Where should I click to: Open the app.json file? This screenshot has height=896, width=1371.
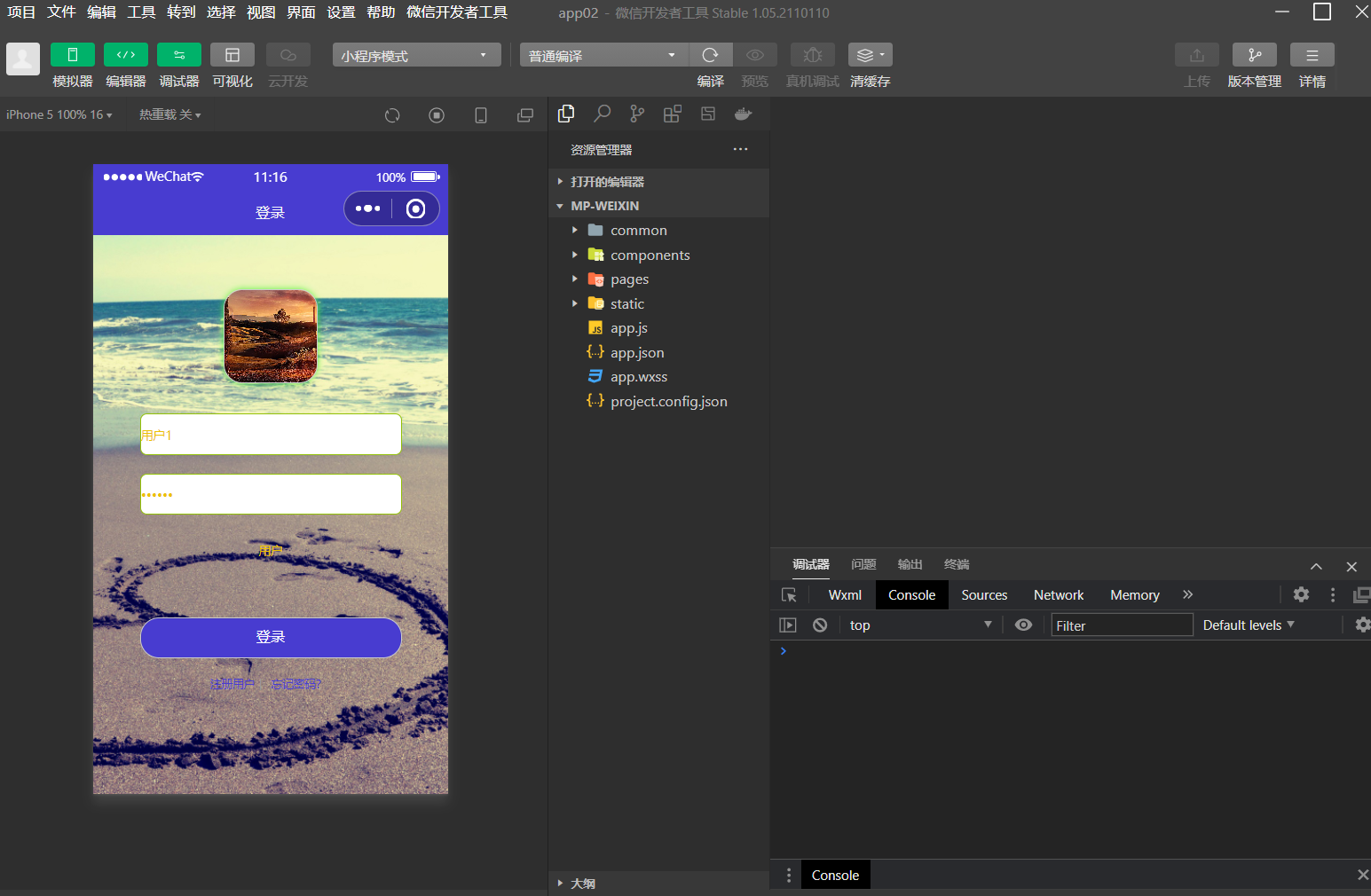[636, 353]
